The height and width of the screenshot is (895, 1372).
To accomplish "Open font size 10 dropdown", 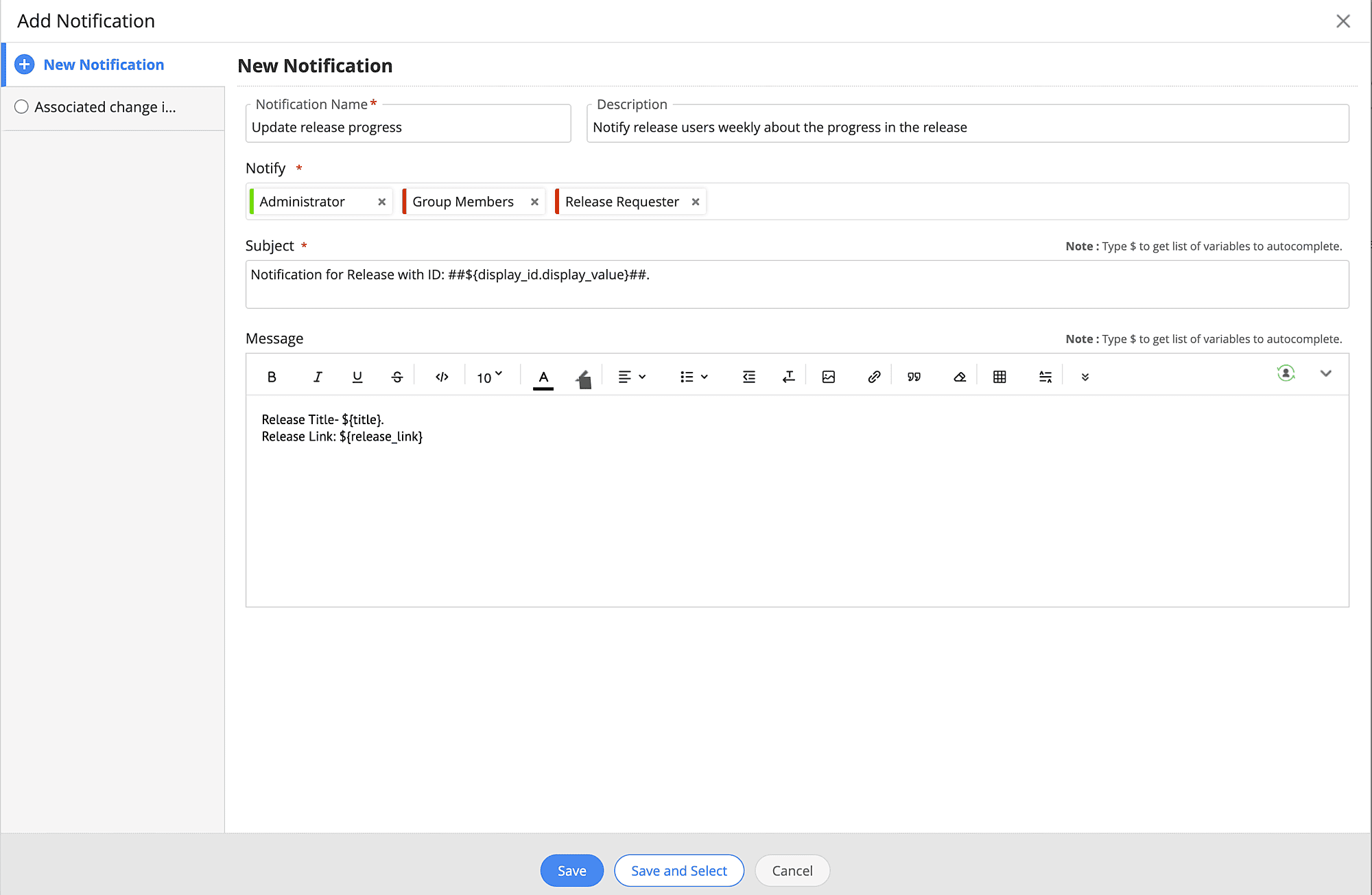I will [x=490, y=377].
